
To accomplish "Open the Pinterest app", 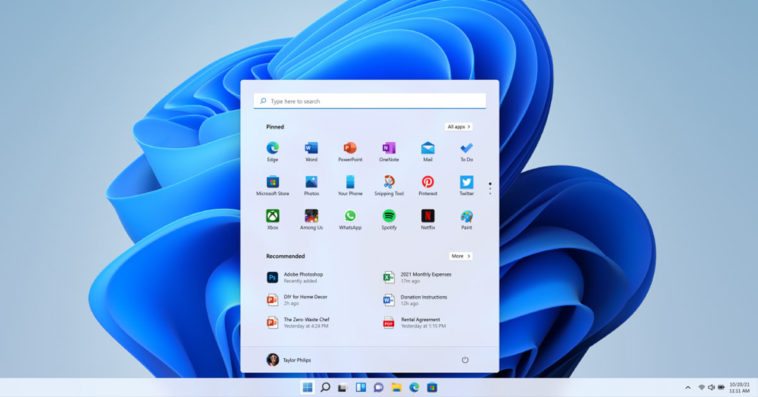I will point(427,186).
